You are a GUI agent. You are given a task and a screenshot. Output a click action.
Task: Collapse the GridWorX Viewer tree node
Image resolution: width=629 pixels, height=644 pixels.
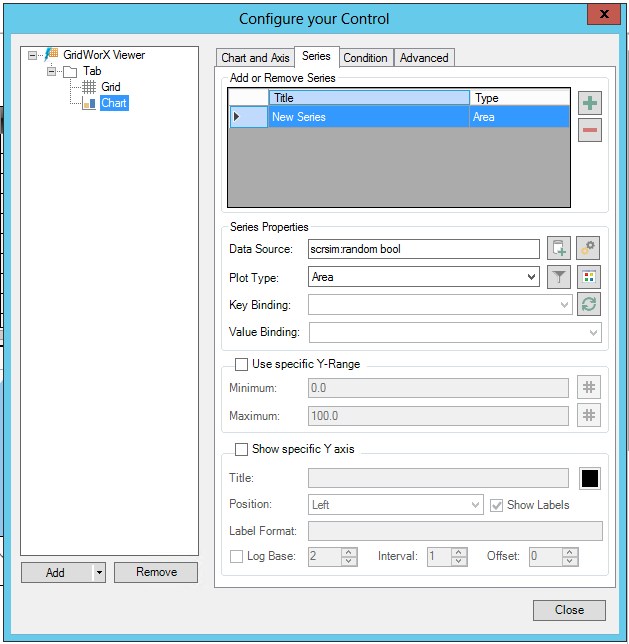[32, 56]
